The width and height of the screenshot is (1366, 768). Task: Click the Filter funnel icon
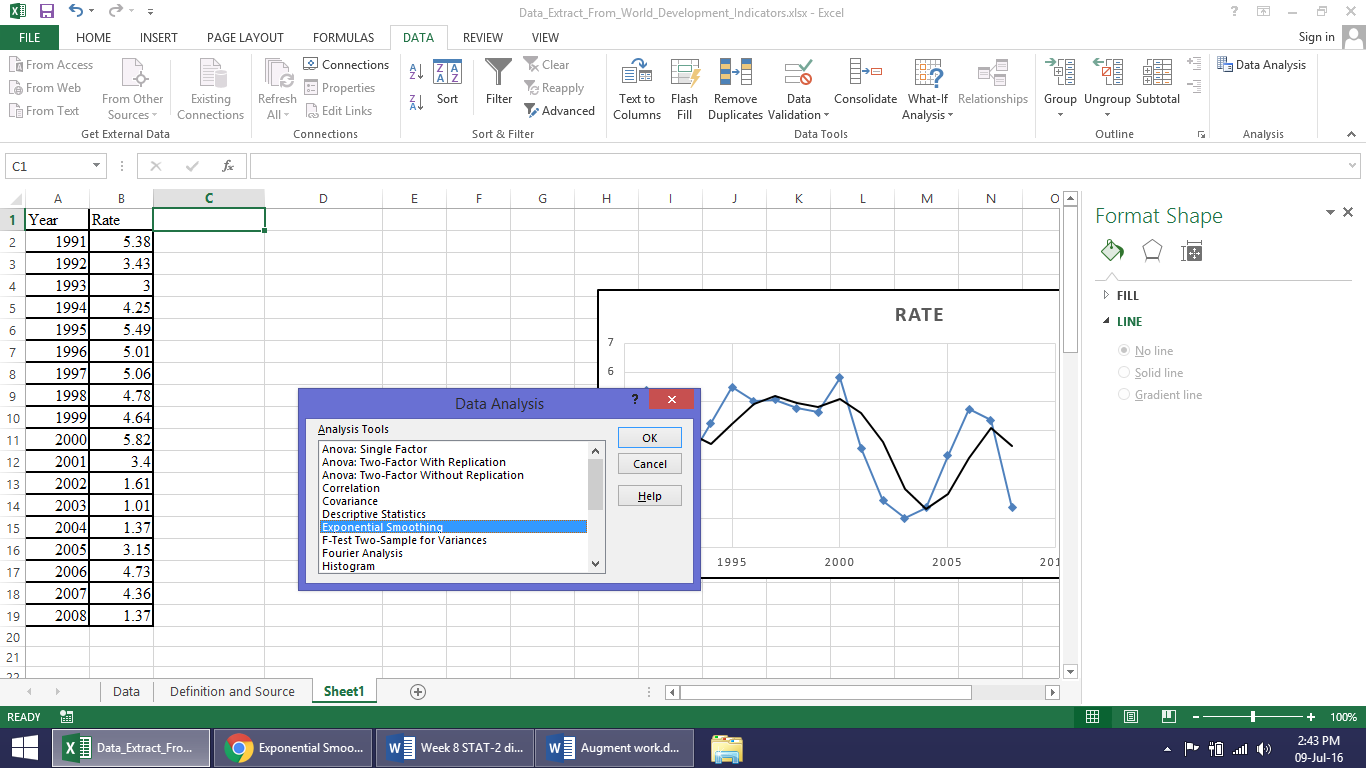[x=498, y=74]
